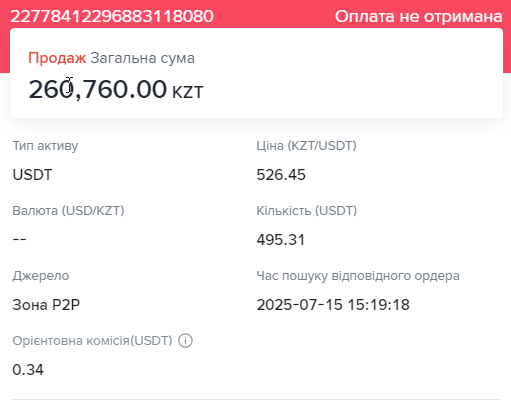This screenshot has height=405, width=511.
Task: Click the USDT asset value
Action: (32, 175)
